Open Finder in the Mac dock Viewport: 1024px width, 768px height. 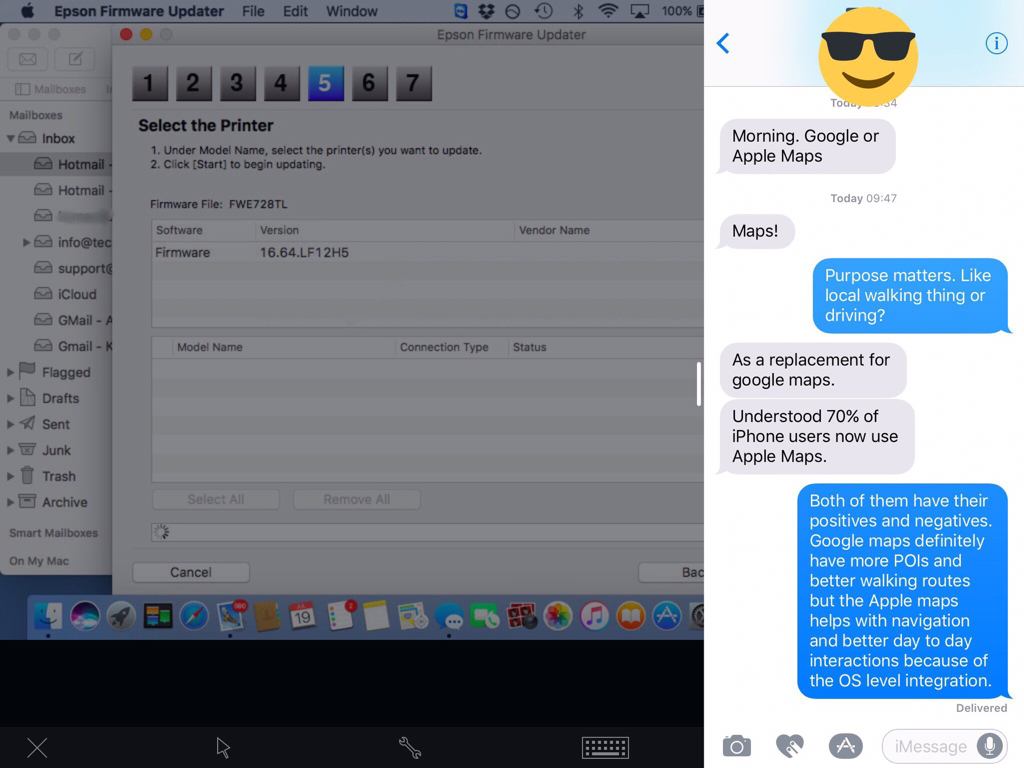(48, 615)
